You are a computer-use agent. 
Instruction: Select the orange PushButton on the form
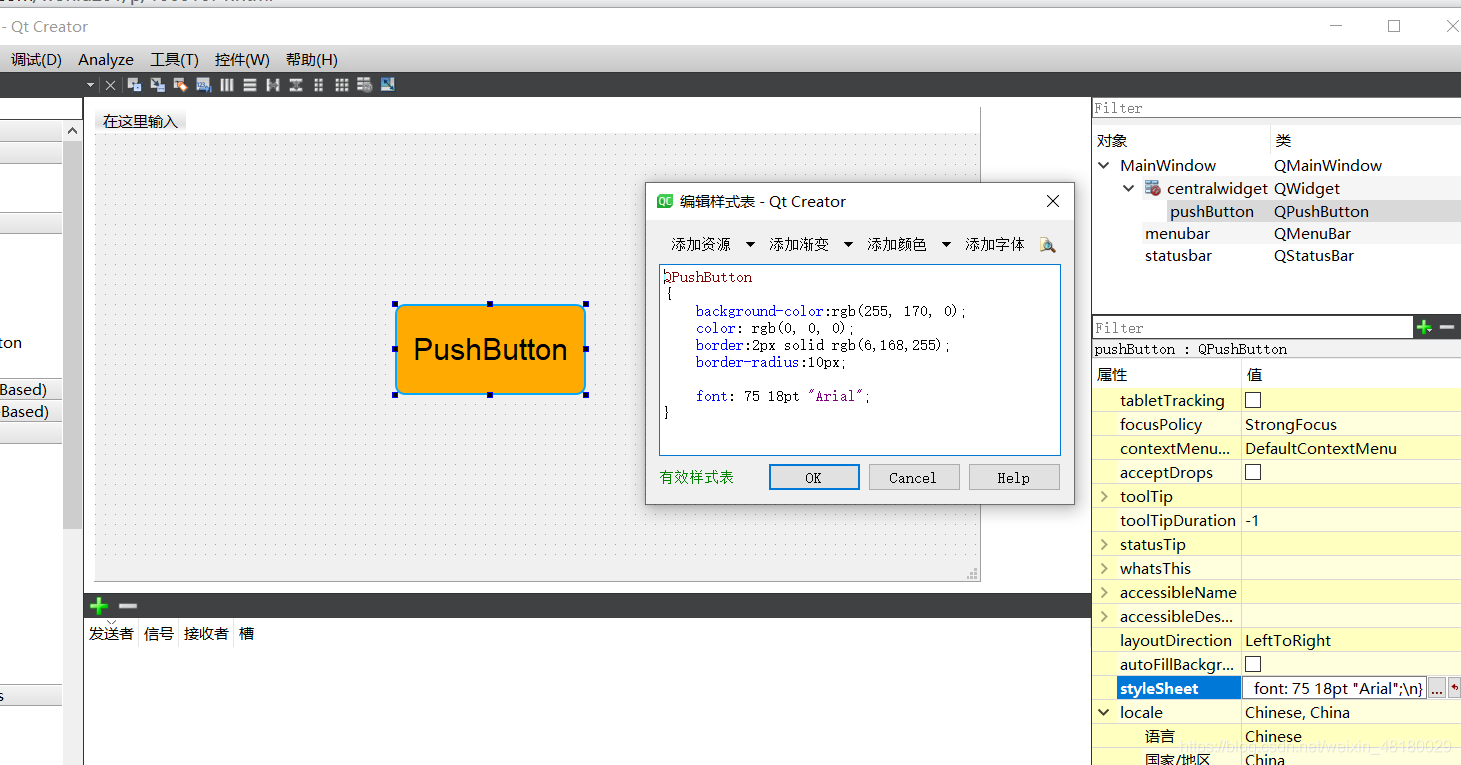(490, 349)
